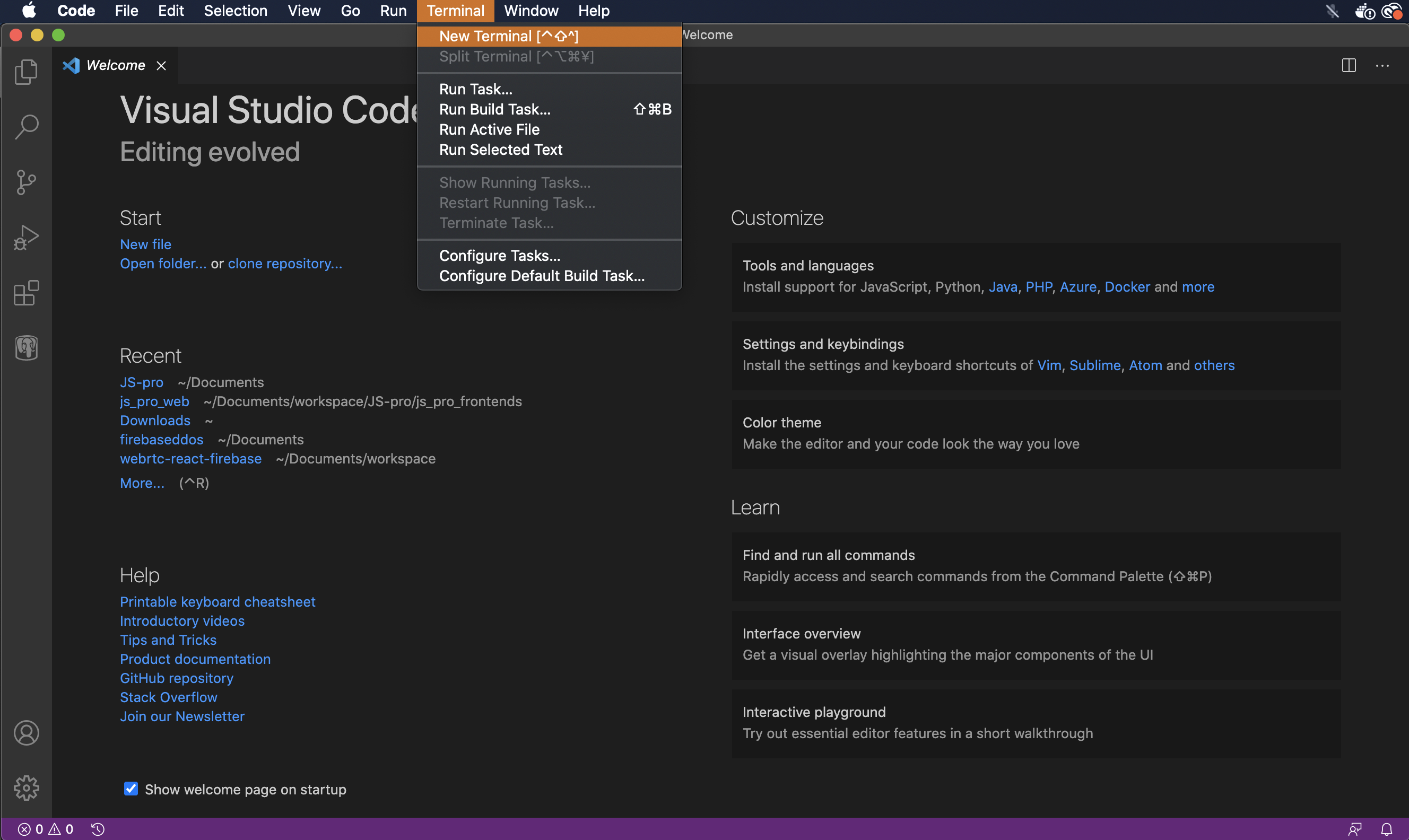The image size is (1409, 840).
Task: Open the Explorer view in activity bar
Action: pyautogui.click(x=26, y=72)
